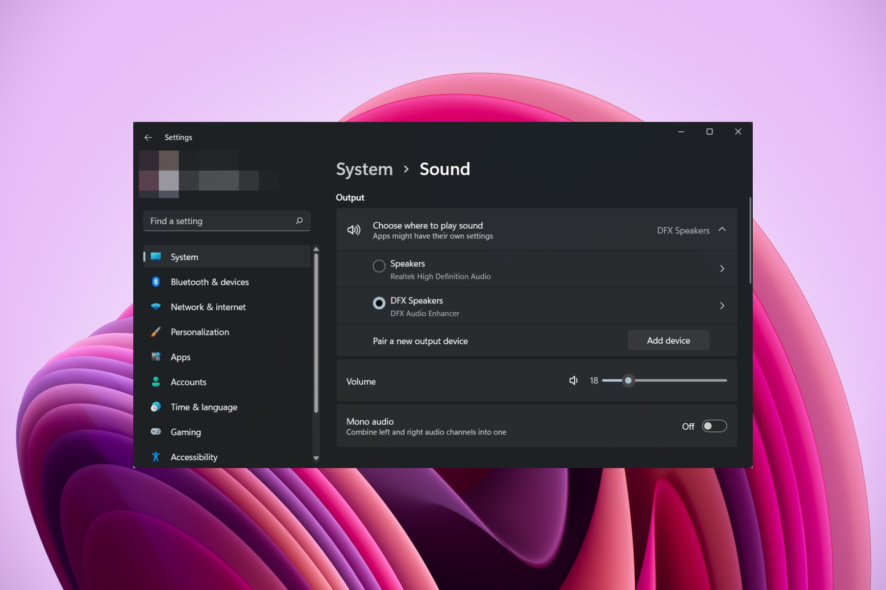Click the DFX Audio Enhancer text
Image resolution: width=886 pixels, height=590 pixels.
pos(424,314)
